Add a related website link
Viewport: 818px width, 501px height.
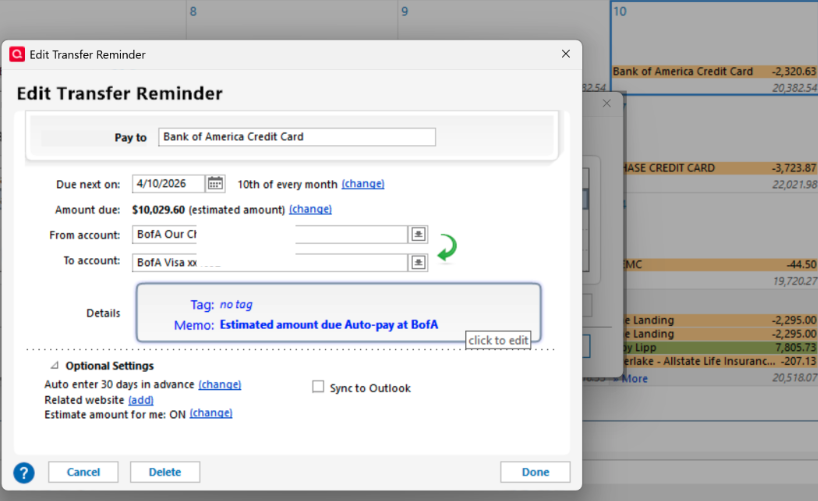click(140, 400)
